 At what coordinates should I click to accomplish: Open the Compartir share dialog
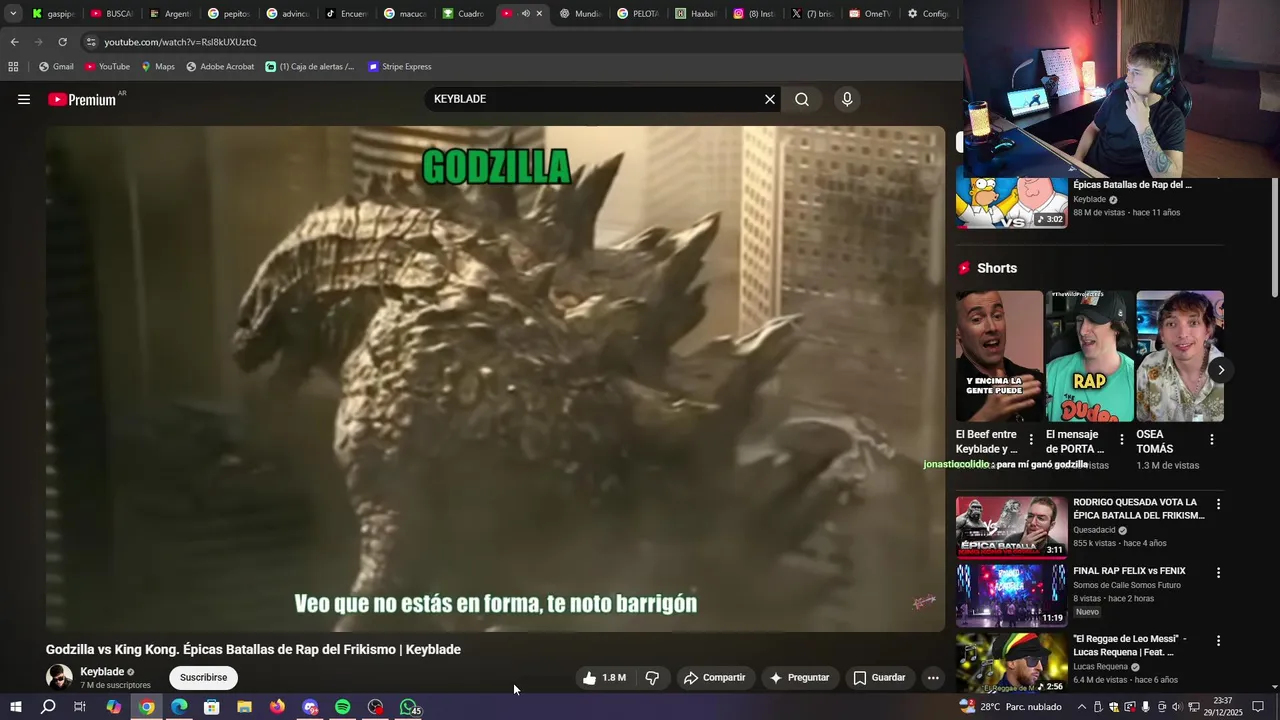click(x=714, y=678)
